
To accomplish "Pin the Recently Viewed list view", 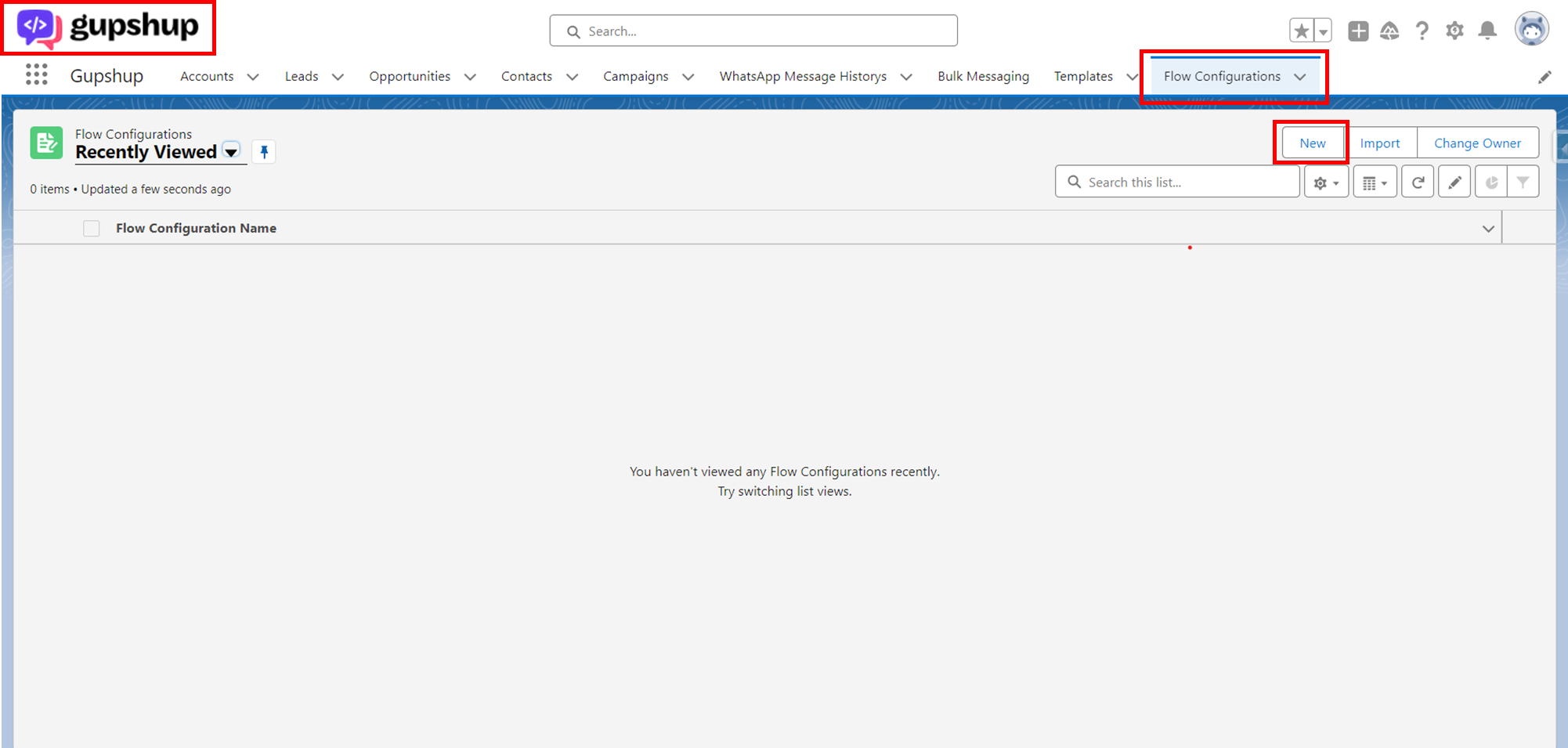I will click(264, 152).
